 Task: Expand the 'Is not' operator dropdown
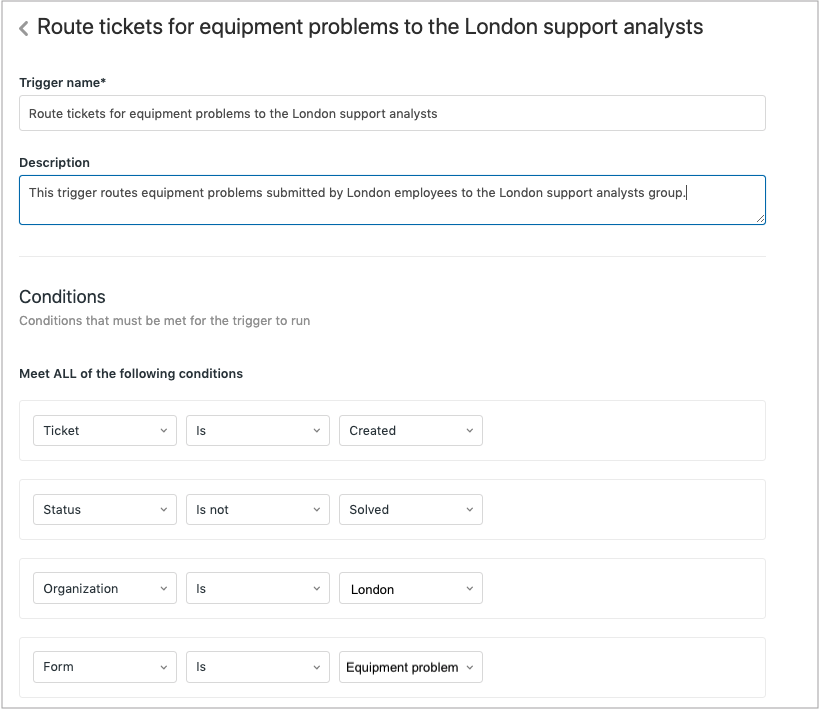257,510
